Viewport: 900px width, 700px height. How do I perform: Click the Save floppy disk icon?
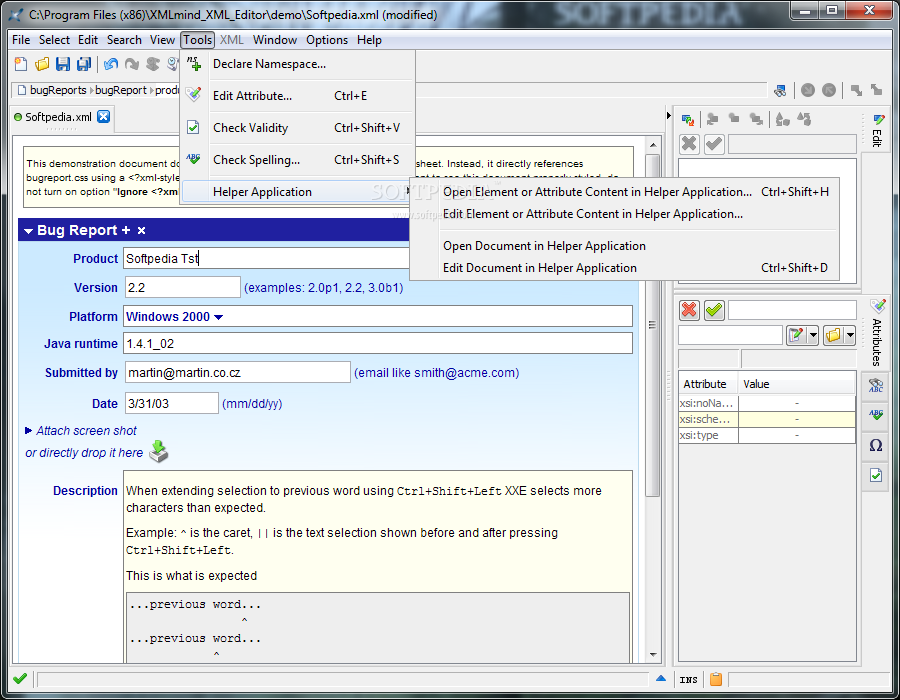63,64
